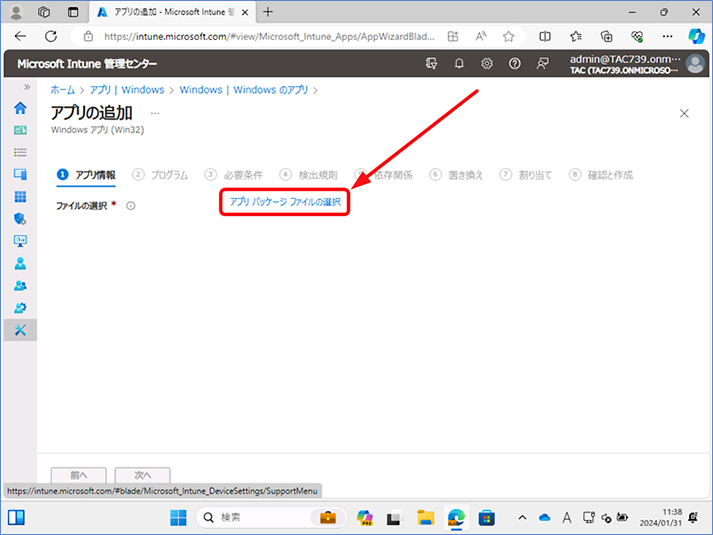The width and height of the screenshot is (713, 535).
Task: Open Edge settings and more menu
Action: point(668,36)
